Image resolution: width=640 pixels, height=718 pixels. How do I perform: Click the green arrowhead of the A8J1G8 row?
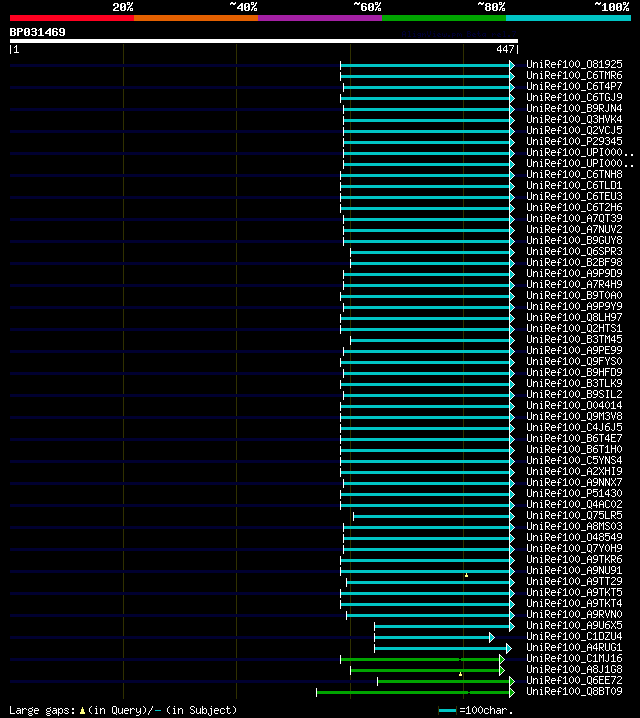point(502,670)
